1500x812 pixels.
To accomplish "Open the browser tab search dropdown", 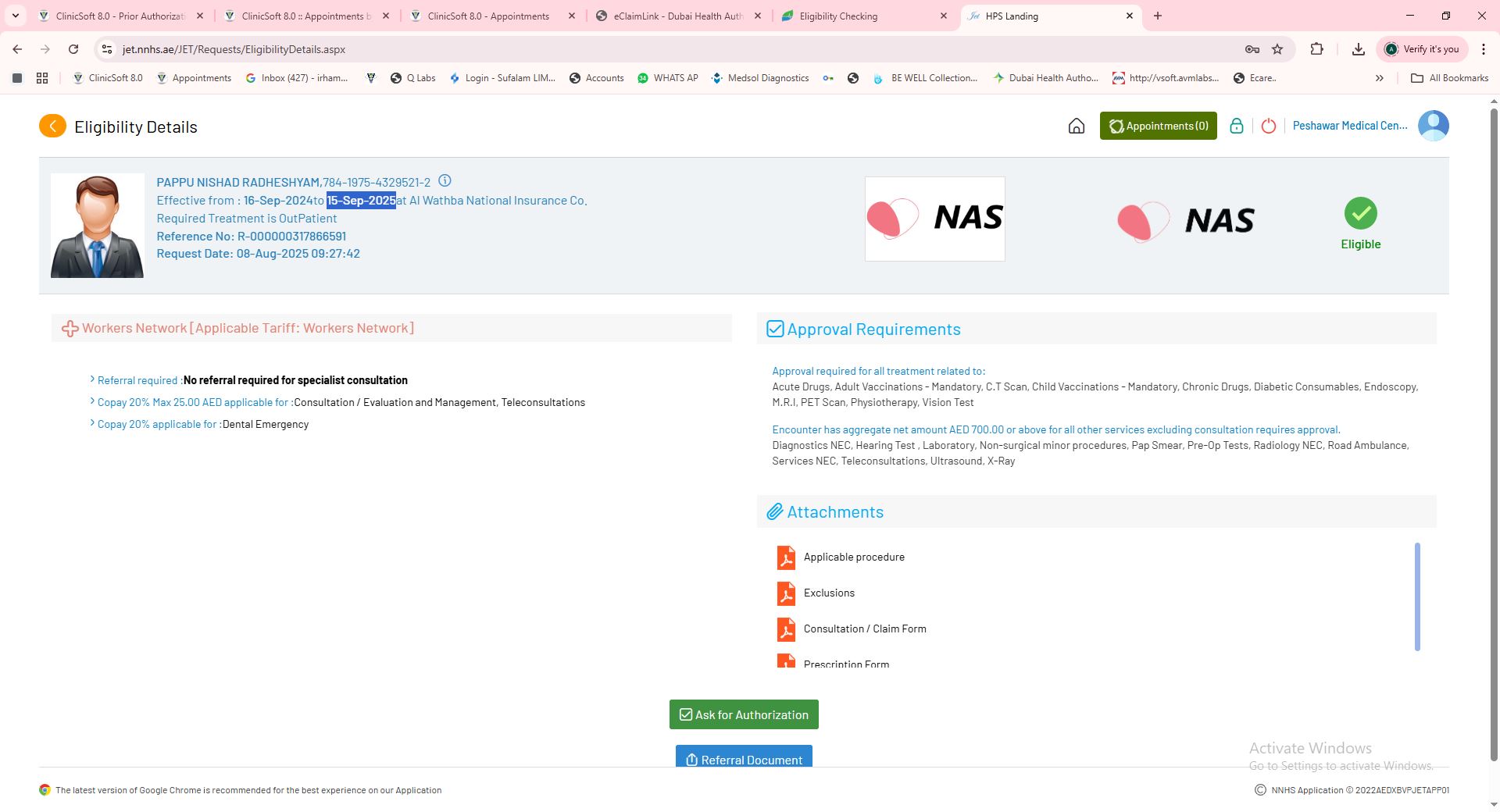I will [15, 16].
